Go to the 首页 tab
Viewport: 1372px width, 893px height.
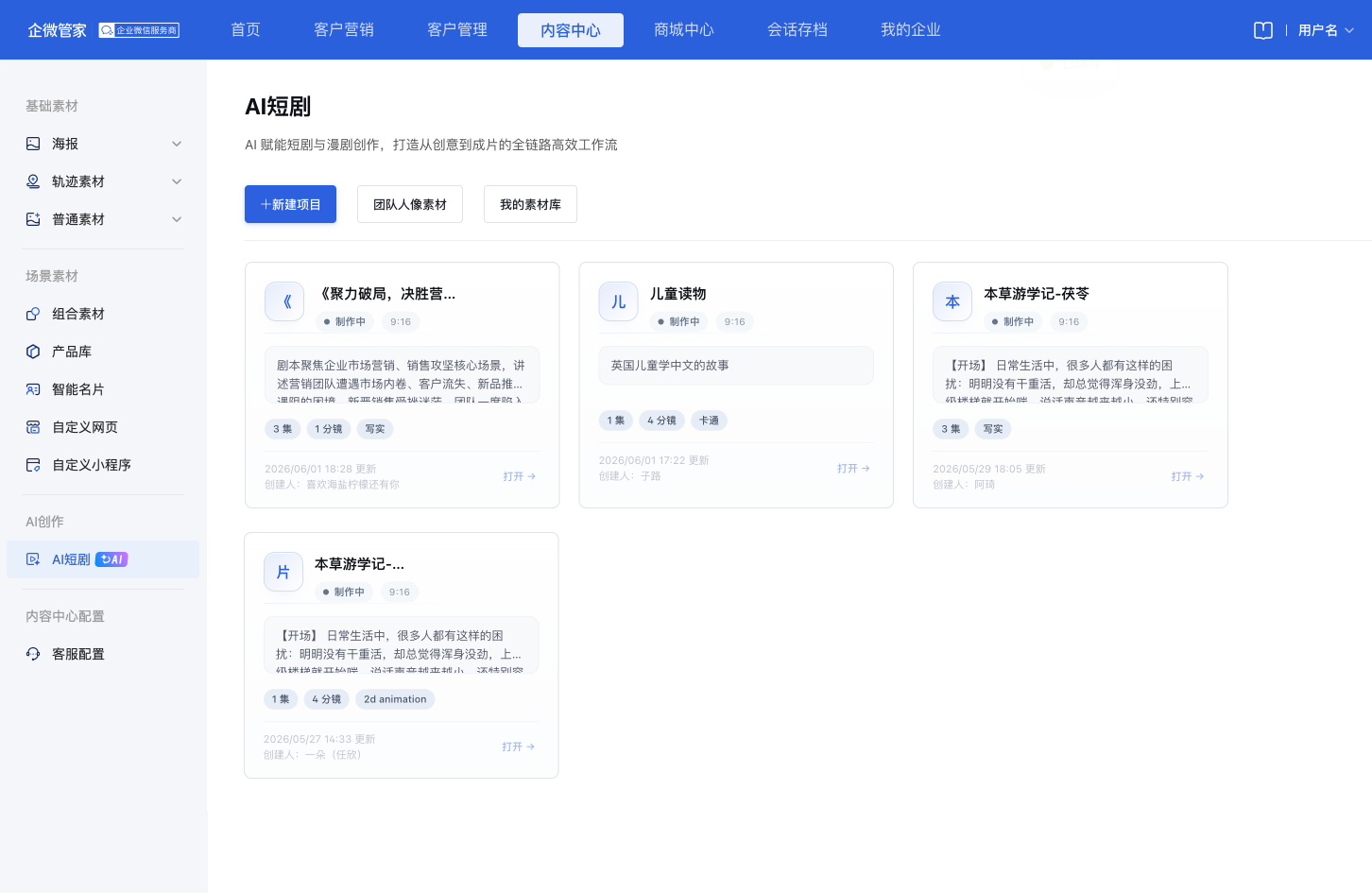pyautogui.click(x=246, y=30)
